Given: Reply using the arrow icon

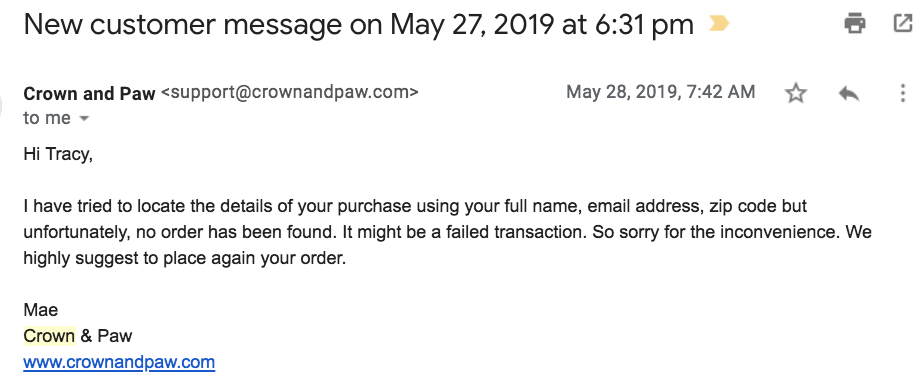Looking at the screenshot, I should (x=849, y=93).
